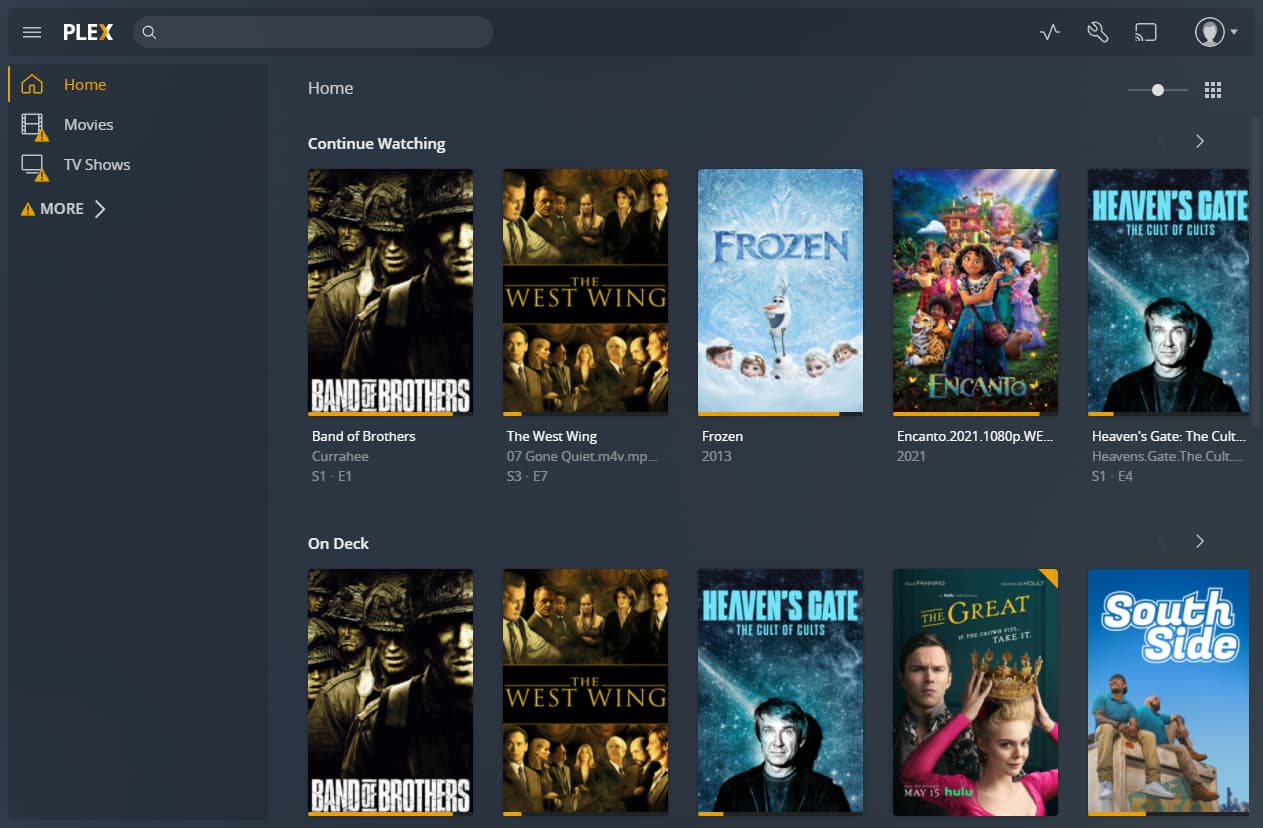Open Heaven's Gate poster in Continue Watching
The image size is (1263, 828).
(1168, 291)
